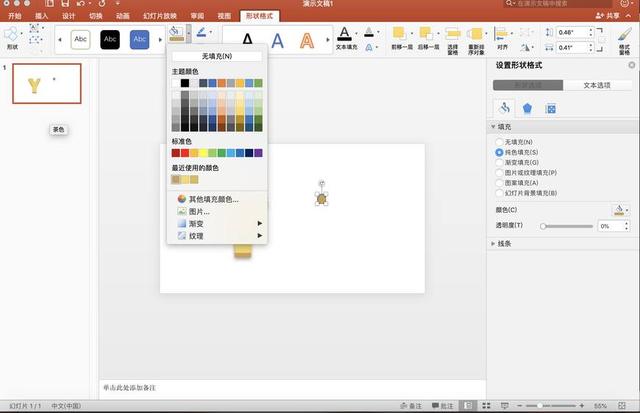
Task: Select 无填充(N) radio button in format pane
Action: (x=499, y=142)
